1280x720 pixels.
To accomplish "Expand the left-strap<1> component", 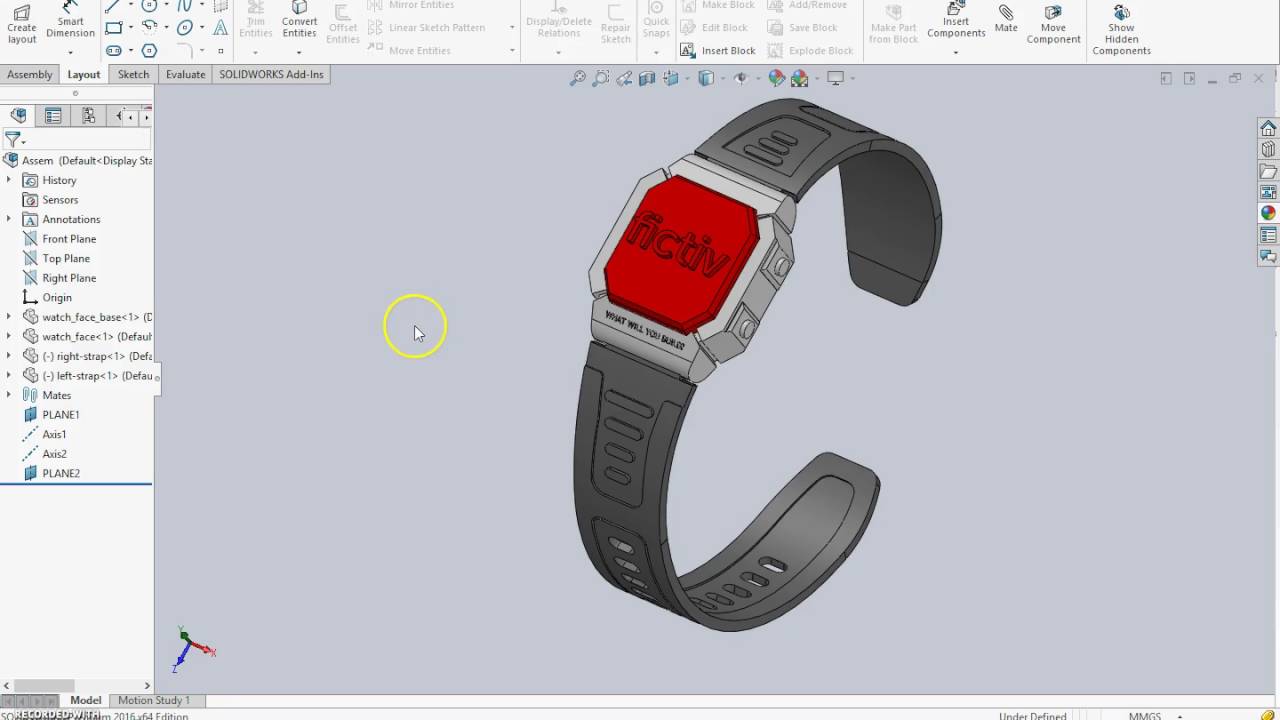I will click(x=9, y=375).
